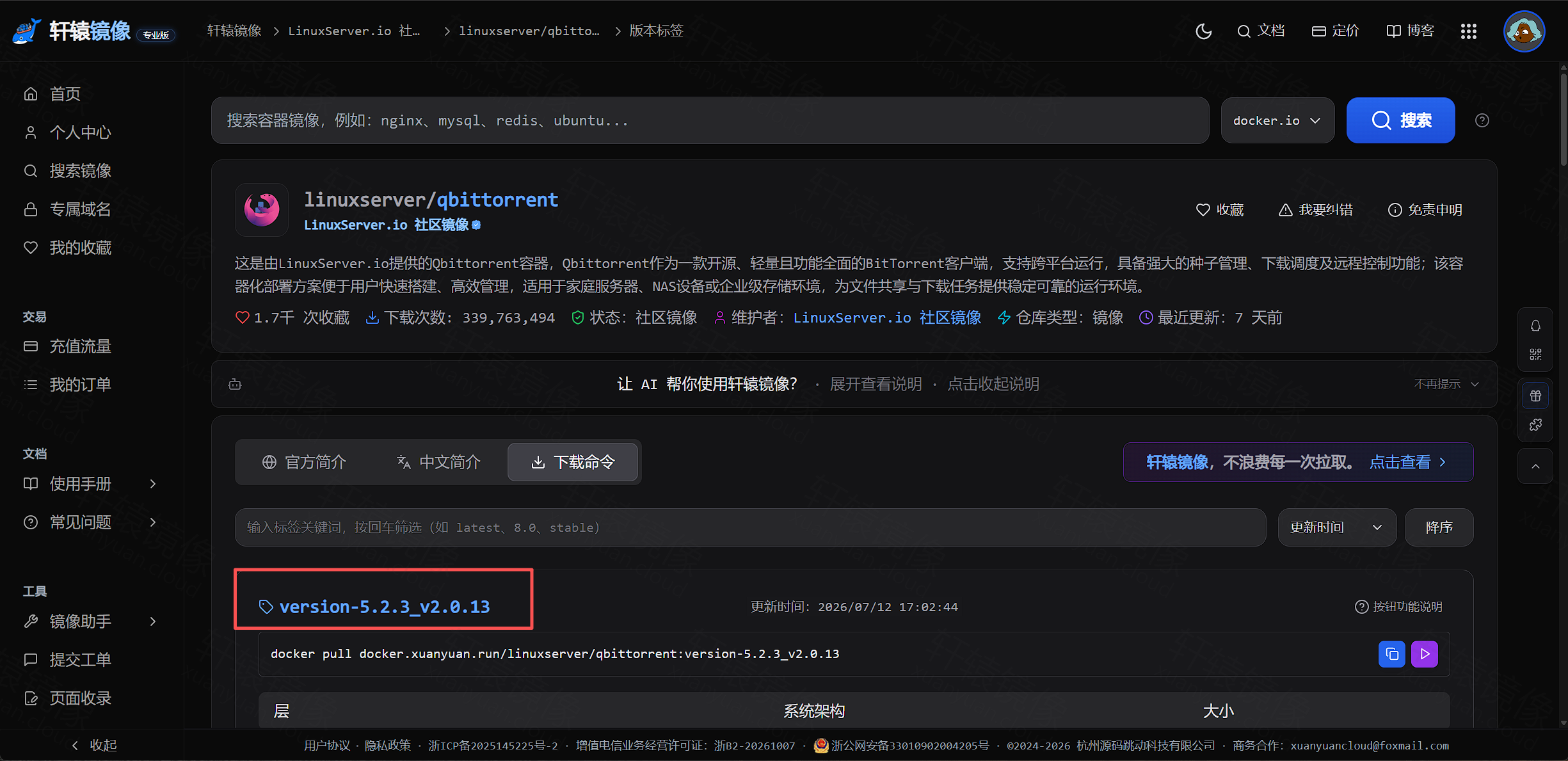Click the 轩辕镜像 breadcrumb link
Image resolution: width=1568 pixels, height=761 pixels.
[234, 31]
